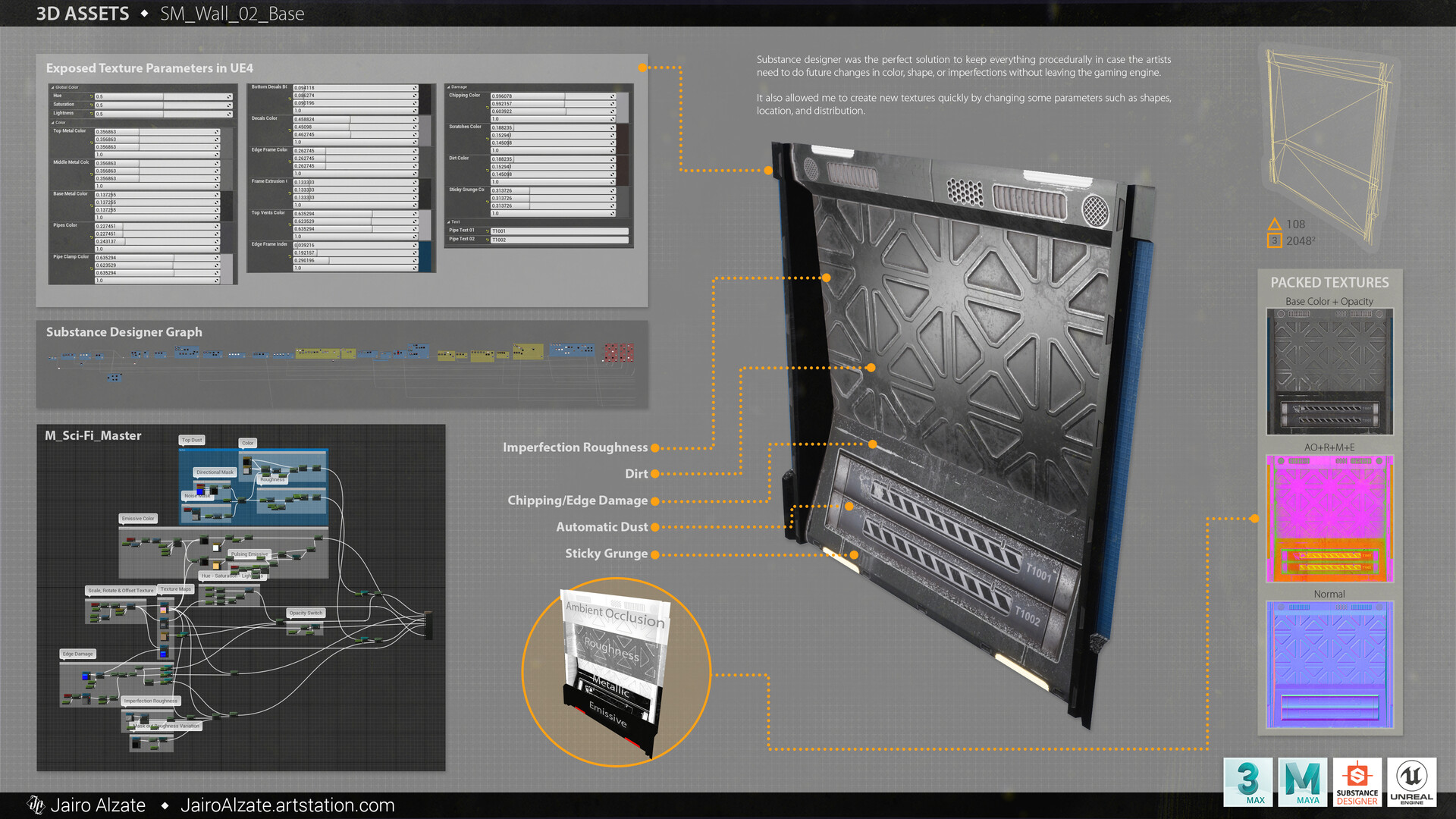Image resolution: width=1456 pixels, height=819 pixels.
Task: Collapse the Damage parameter group
Action: (x=448, y=87)
